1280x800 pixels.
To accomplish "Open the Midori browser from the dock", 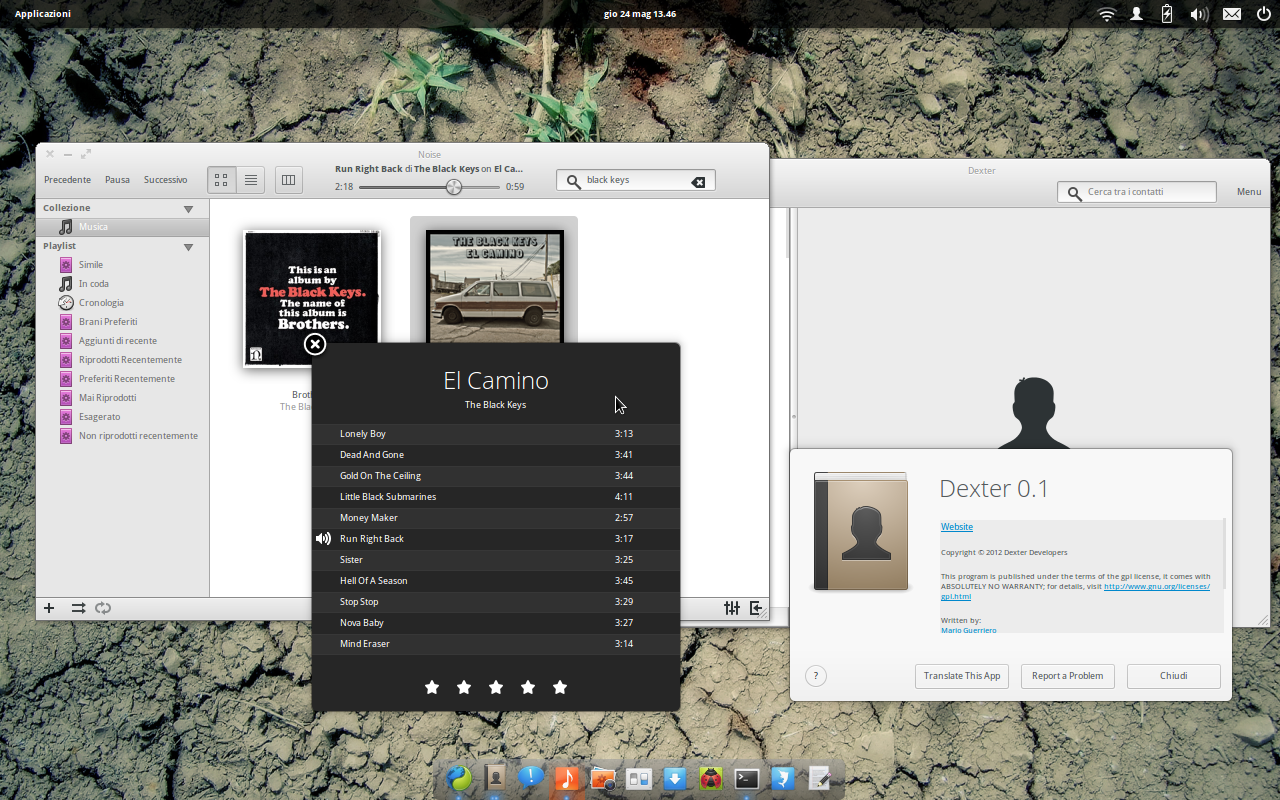I will [459, 778].
